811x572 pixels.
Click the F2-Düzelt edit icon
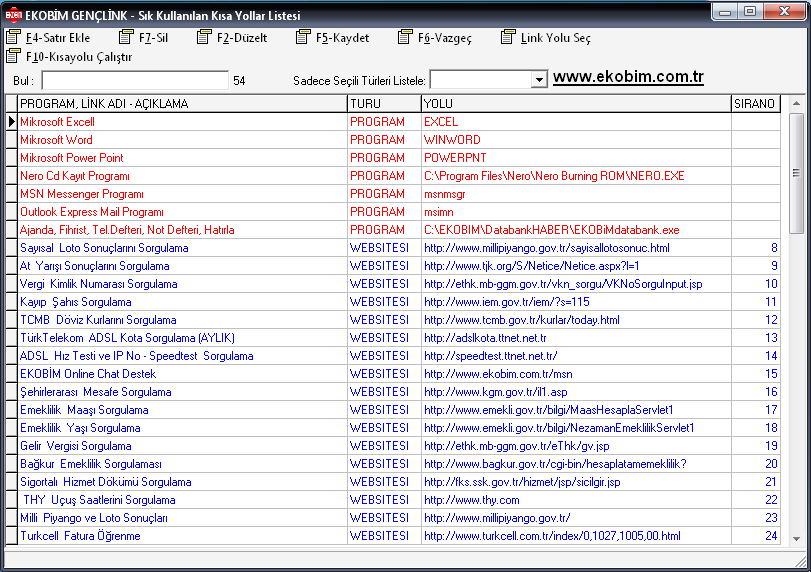pyautogui.click(x=204, y=37)
